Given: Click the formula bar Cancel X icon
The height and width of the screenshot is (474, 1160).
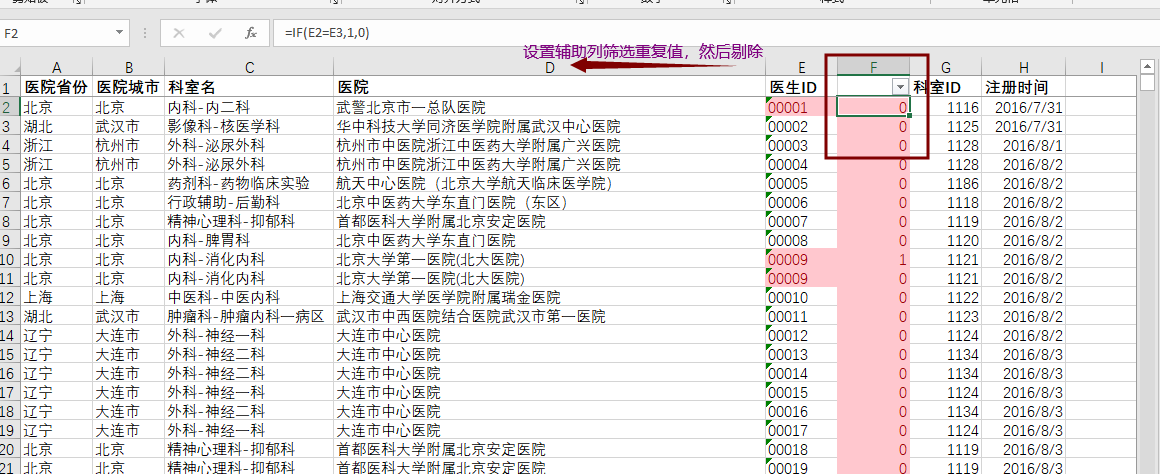Looking at the screenshot, I should click(178, 33).
